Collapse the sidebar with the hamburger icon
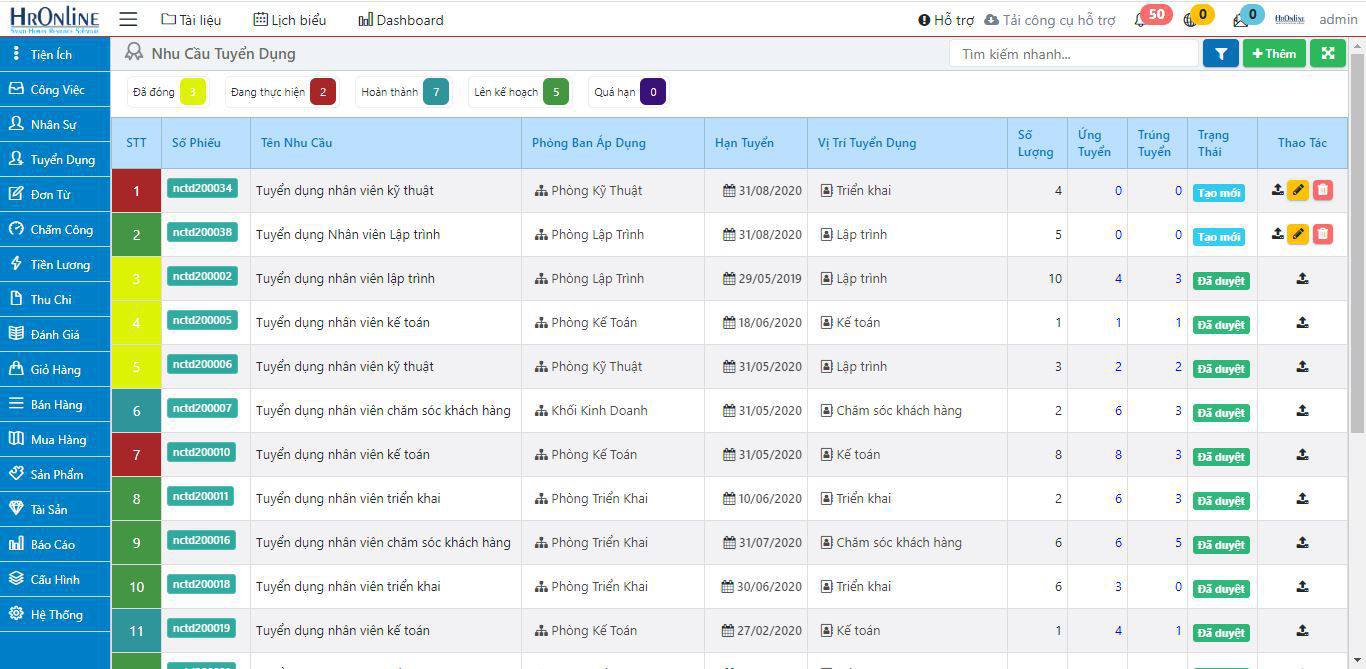 tap(128, 19)
